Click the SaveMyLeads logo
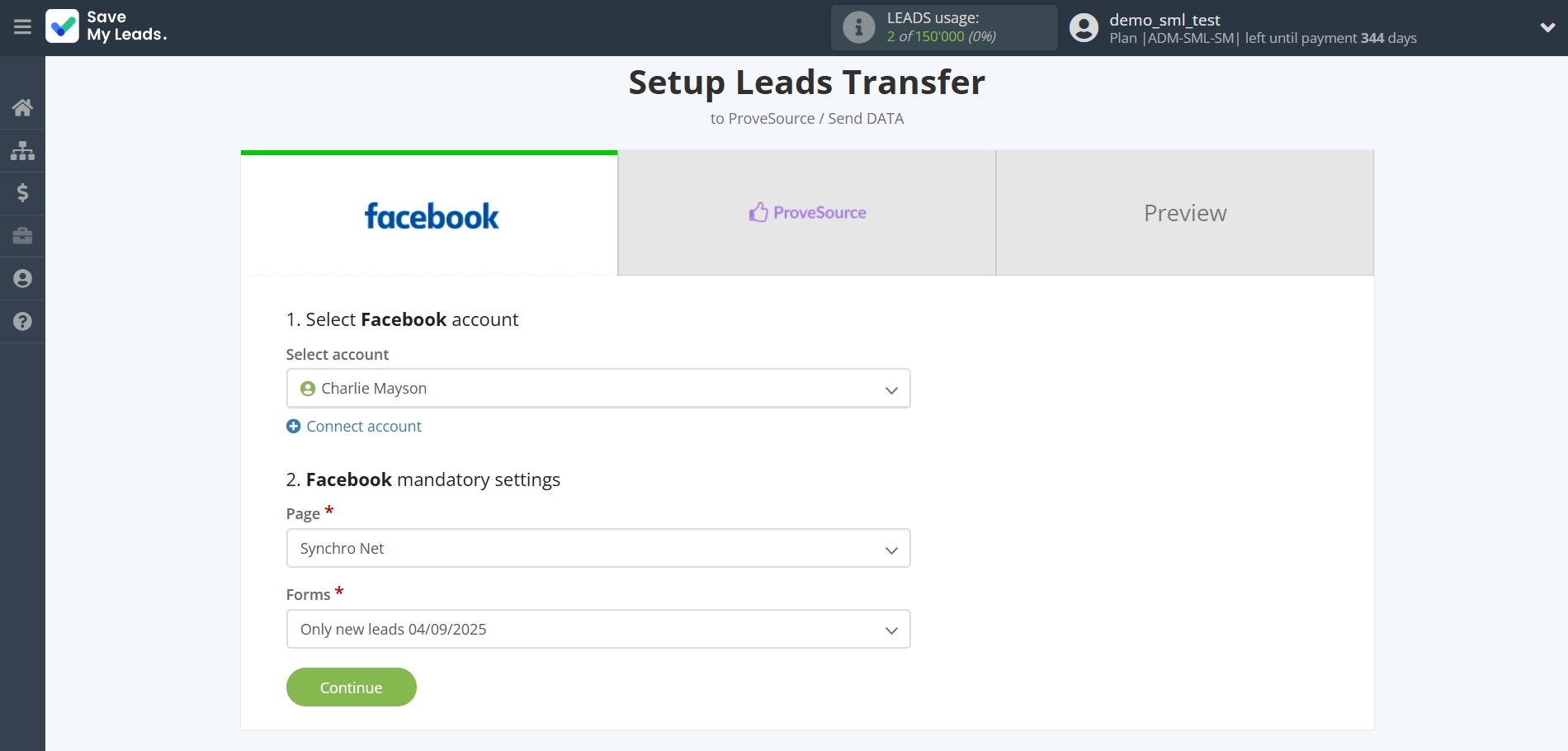 click(x=107, y=27)
